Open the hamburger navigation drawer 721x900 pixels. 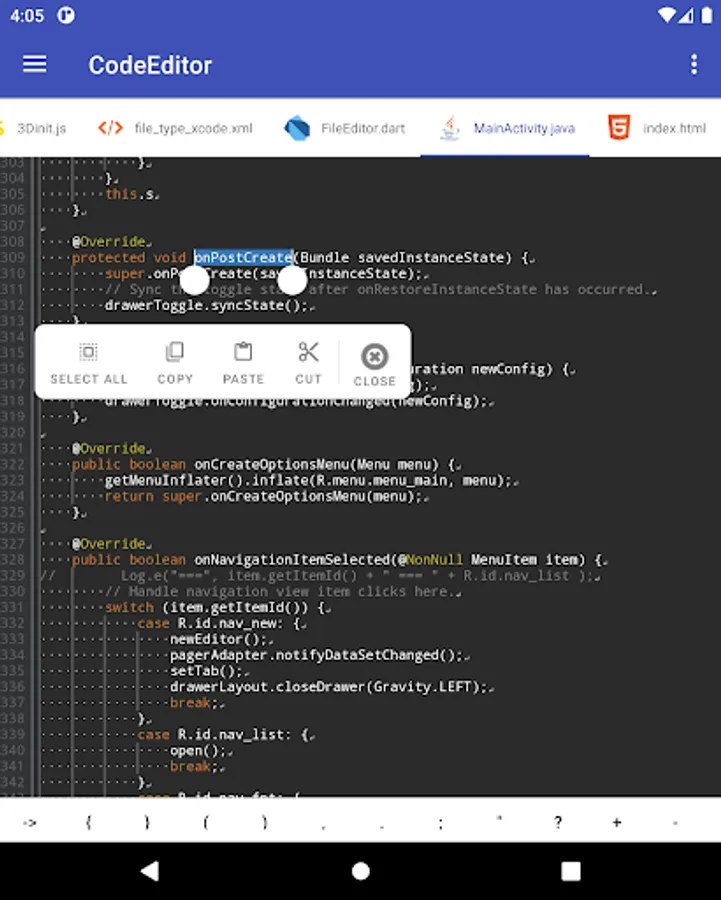point(34,64)
